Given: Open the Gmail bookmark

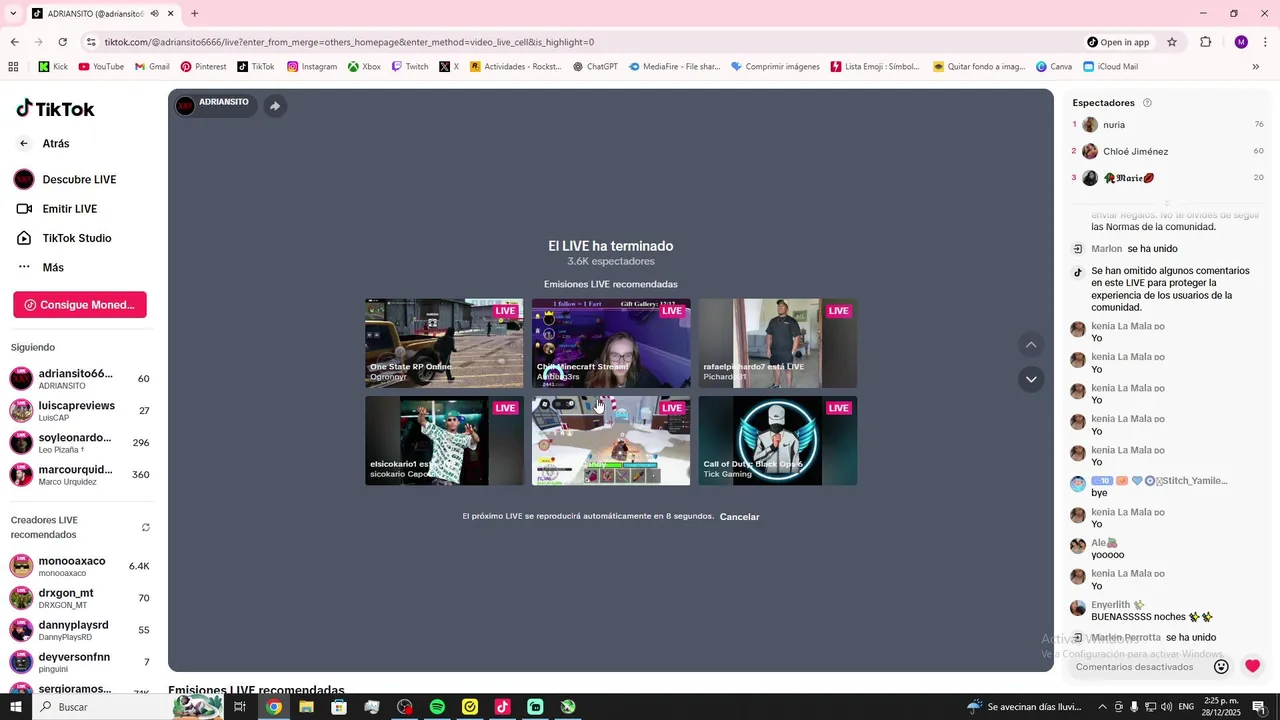Looking at the screenshot, I should (152, 67).
